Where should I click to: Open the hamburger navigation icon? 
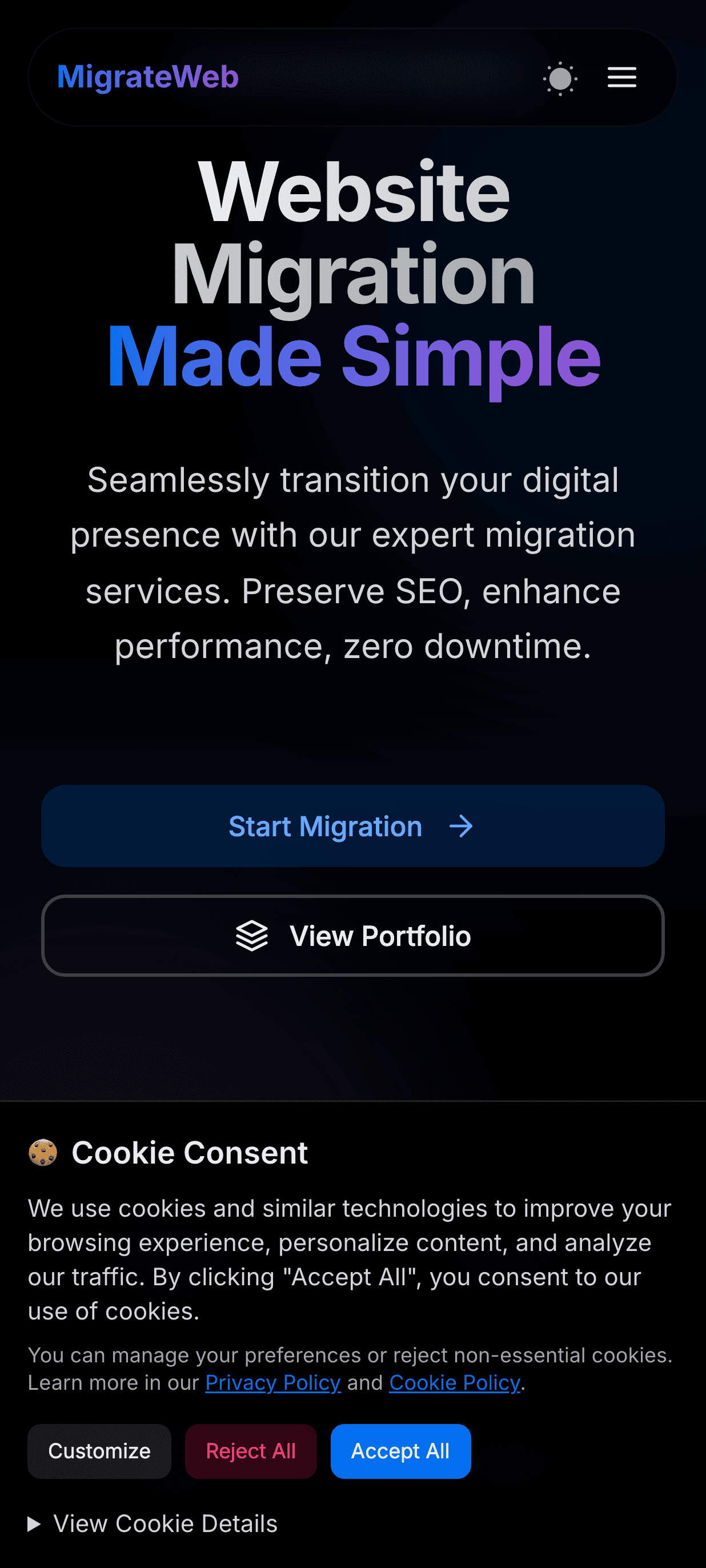pyautogui.click(x=621, y=78)
